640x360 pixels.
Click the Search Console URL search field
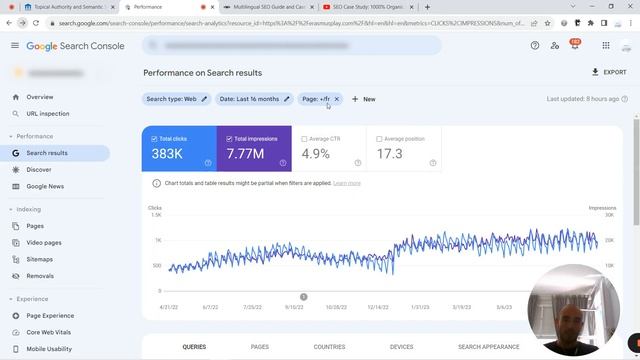coord(292,45)
